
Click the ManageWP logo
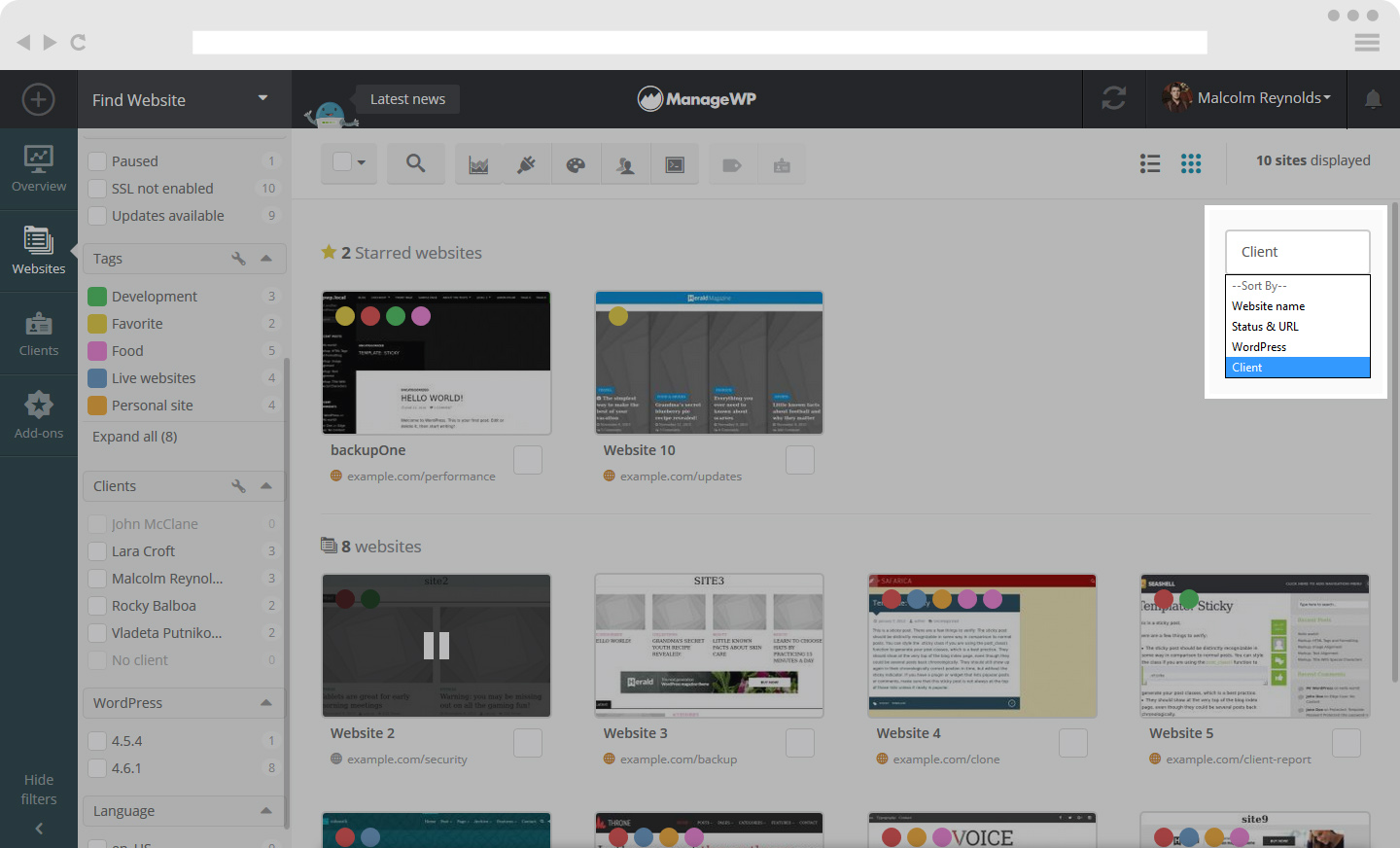click(x=697, y=98)
